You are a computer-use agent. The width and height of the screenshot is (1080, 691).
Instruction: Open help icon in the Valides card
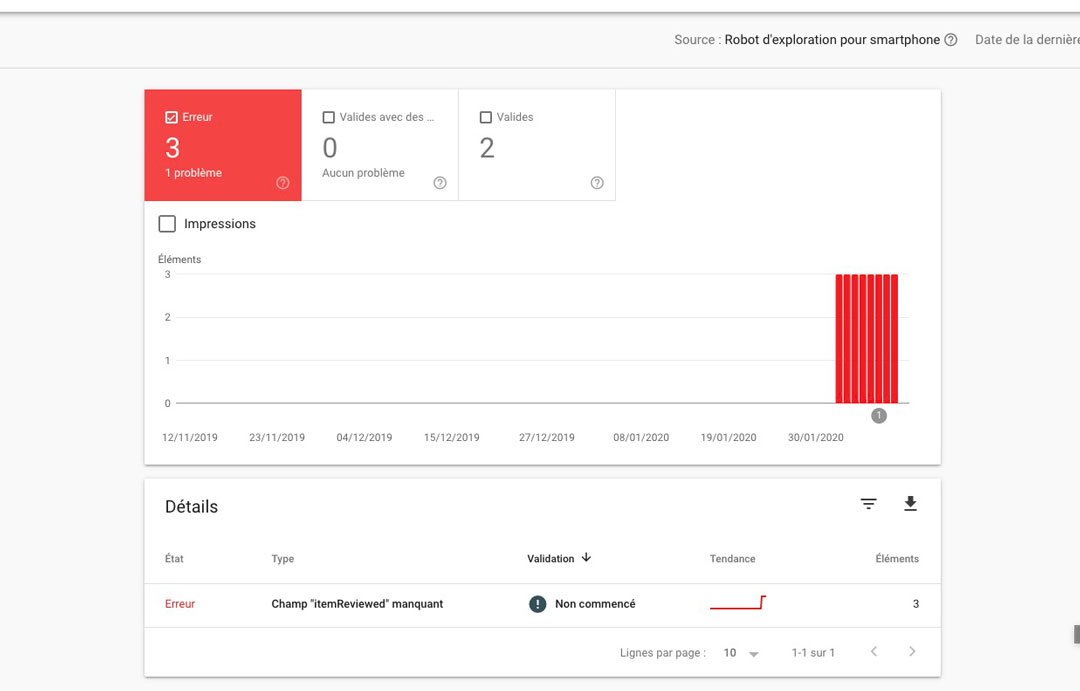click(x=596, y=183)
